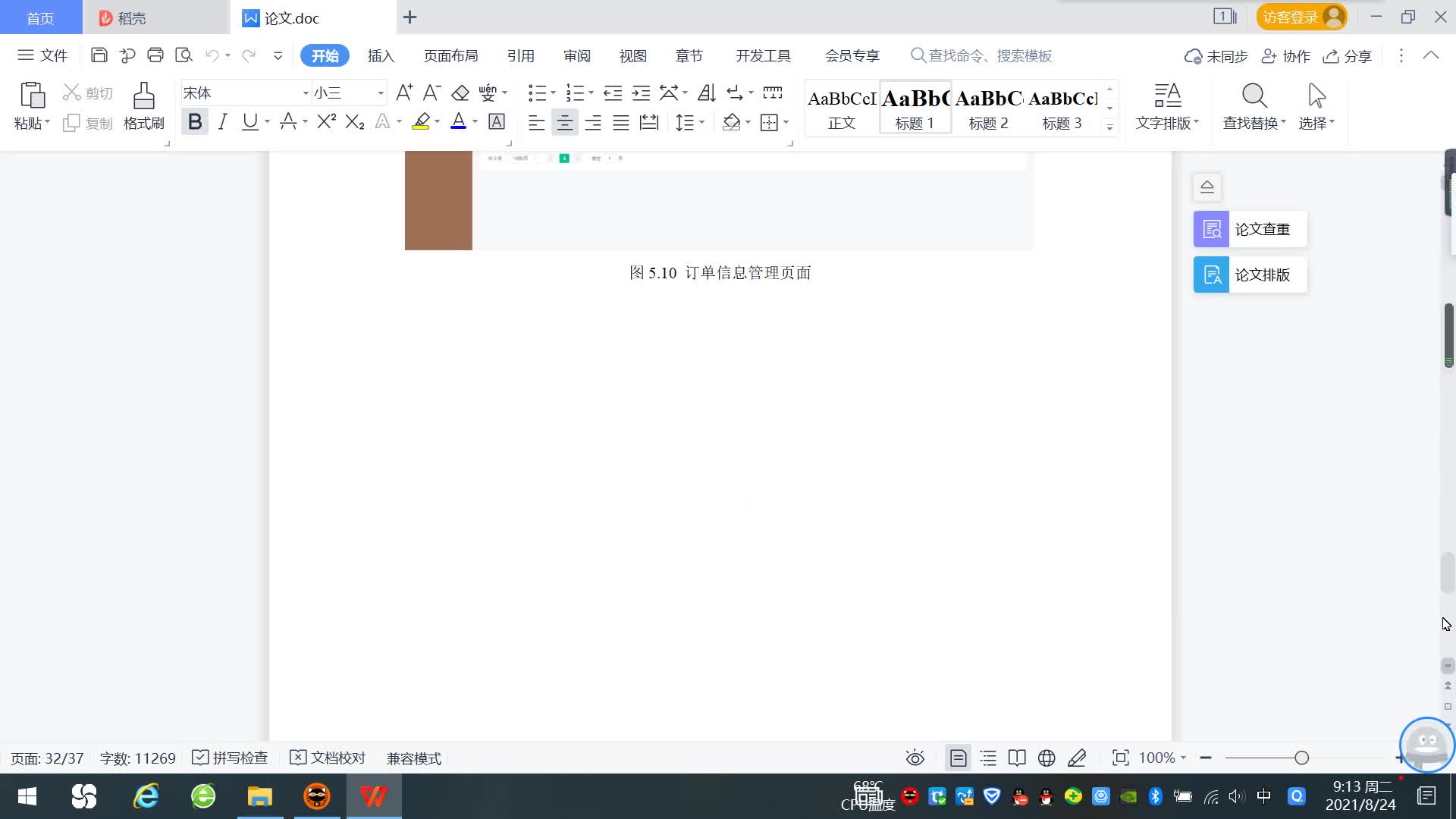This screenshot has height=819, width=1456.
Task: Open the 视图 View tab
Action: click(x=632, y=55)
